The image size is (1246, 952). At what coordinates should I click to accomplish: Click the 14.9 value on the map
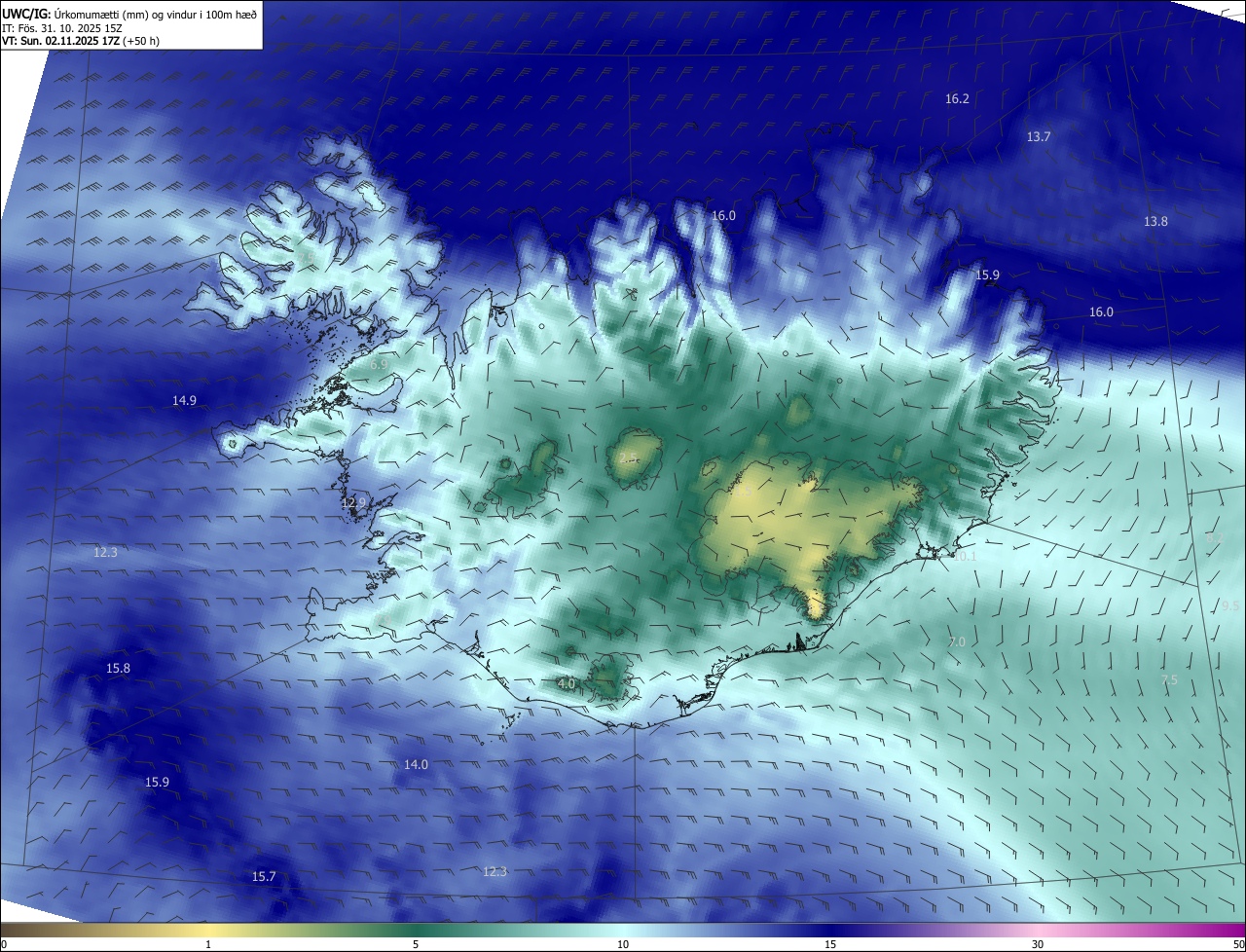[x=184, y=400]
